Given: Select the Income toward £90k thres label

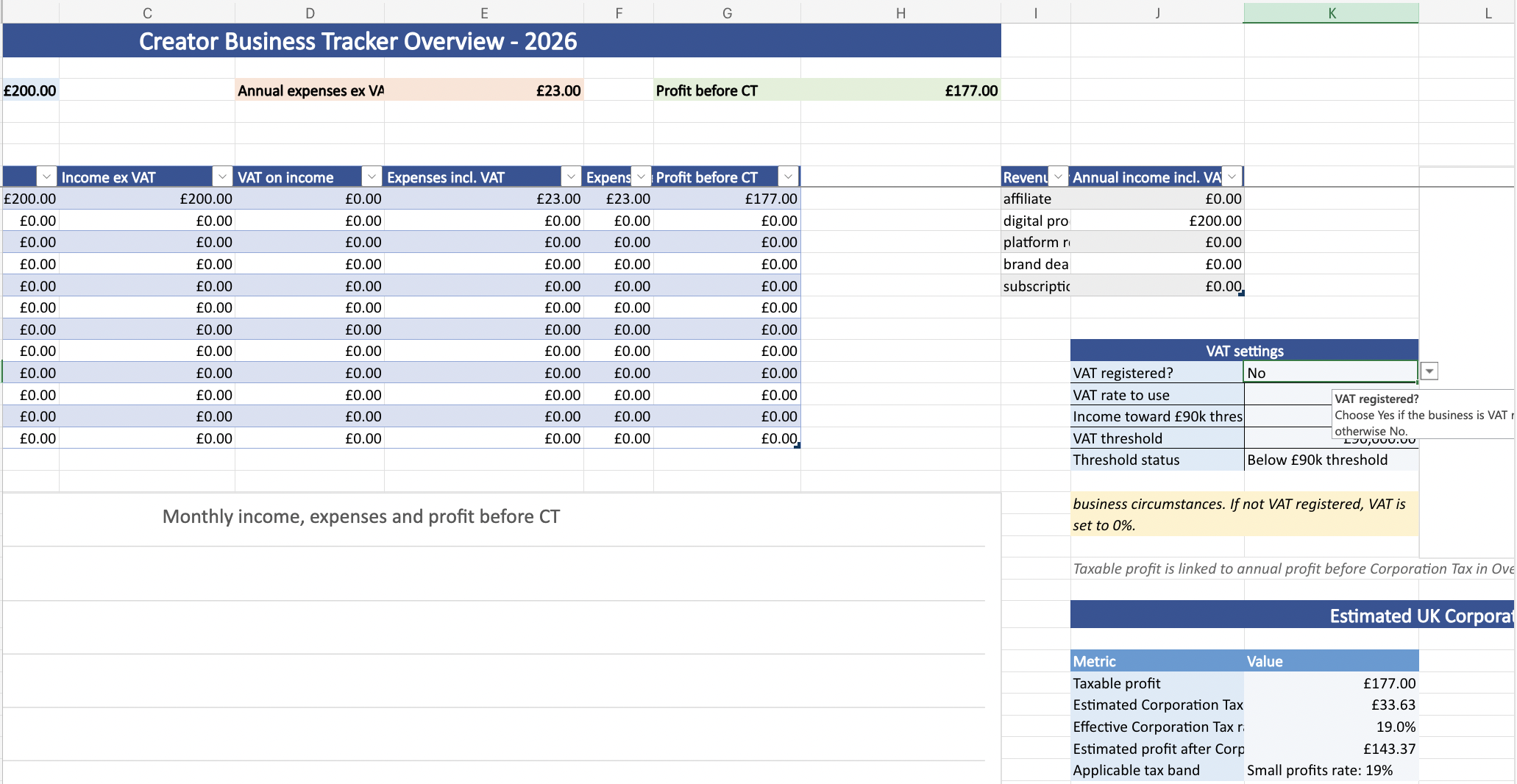Looking at the screenshot, I should coord(1157,416).
